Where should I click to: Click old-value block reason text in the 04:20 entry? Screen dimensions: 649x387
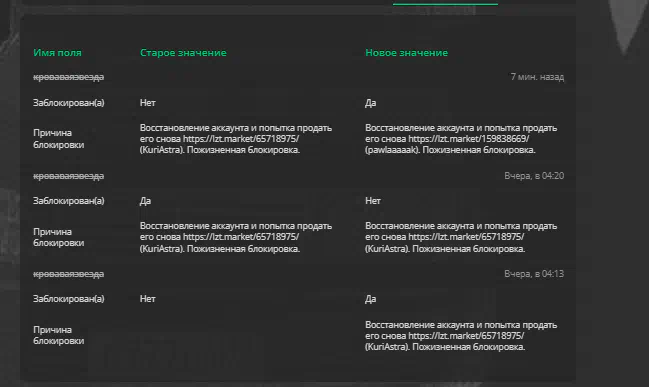point(236,237)
